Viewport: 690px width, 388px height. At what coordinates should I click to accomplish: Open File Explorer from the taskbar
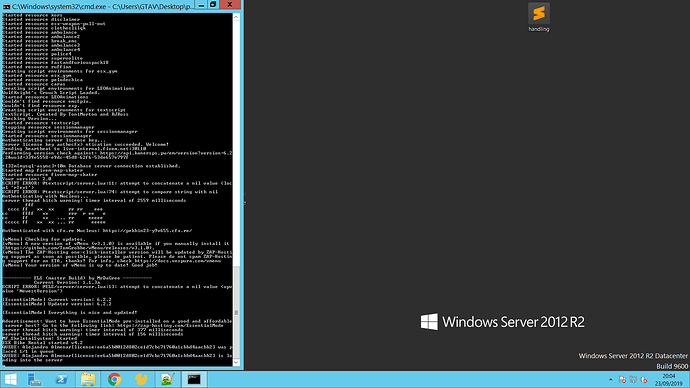coord(88,379)
